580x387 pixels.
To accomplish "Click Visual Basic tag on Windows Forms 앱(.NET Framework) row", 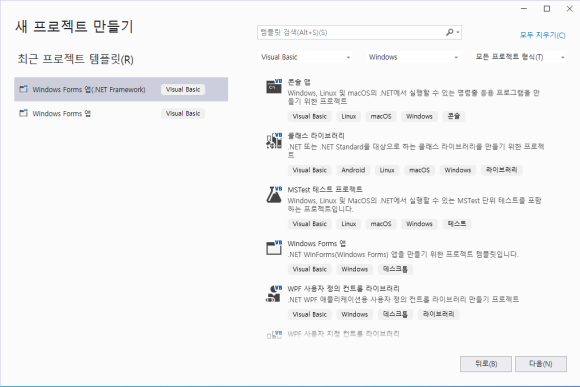I will pyautogui.click(x=183, y=89).
